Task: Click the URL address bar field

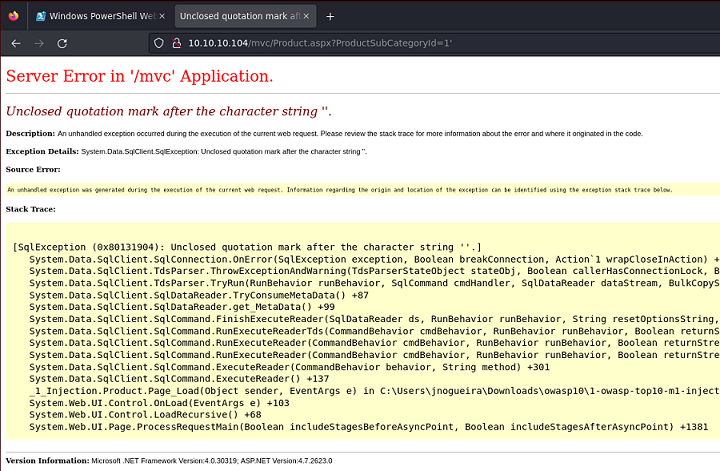Action: [x=400, y=43]
